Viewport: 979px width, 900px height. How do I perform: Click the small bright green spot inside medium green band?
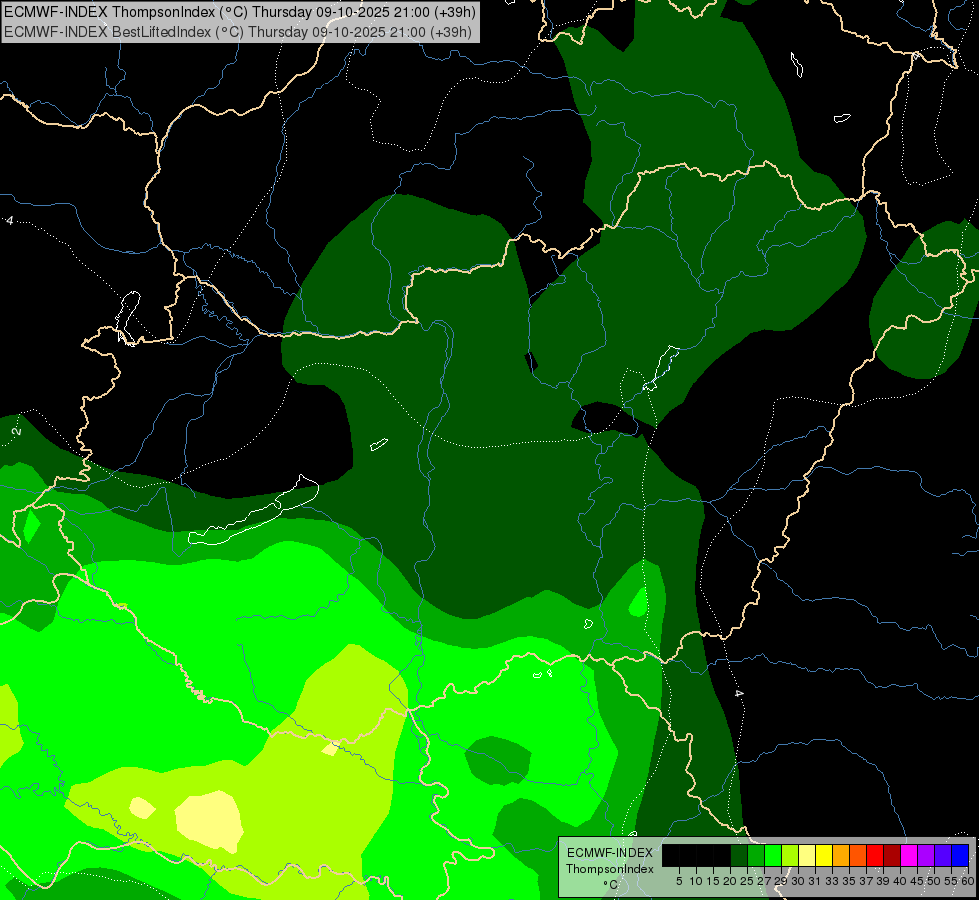637,600
